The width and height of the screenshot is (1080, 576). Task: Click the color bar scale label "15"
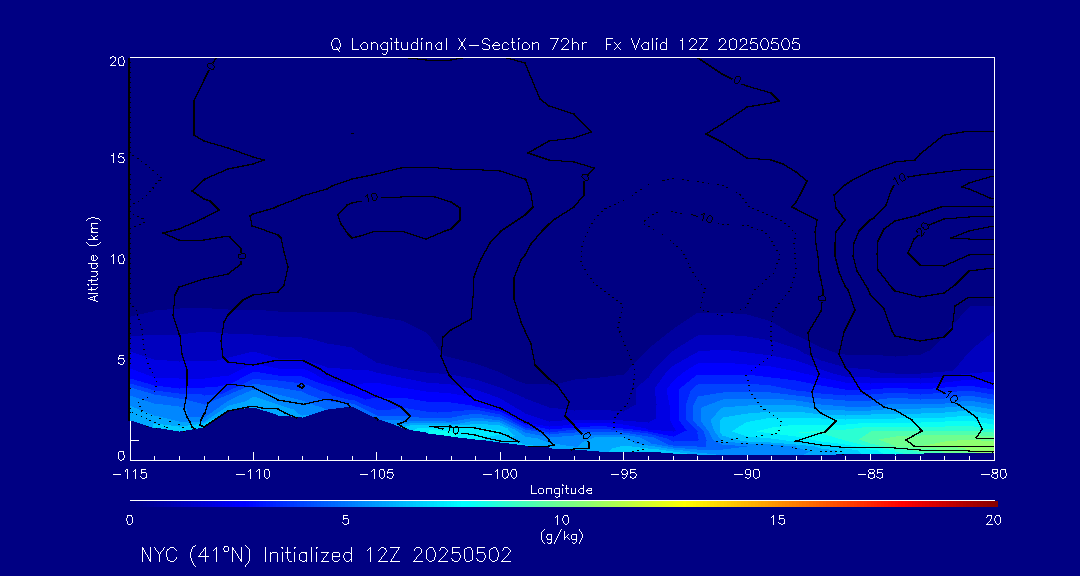(778, 521)
